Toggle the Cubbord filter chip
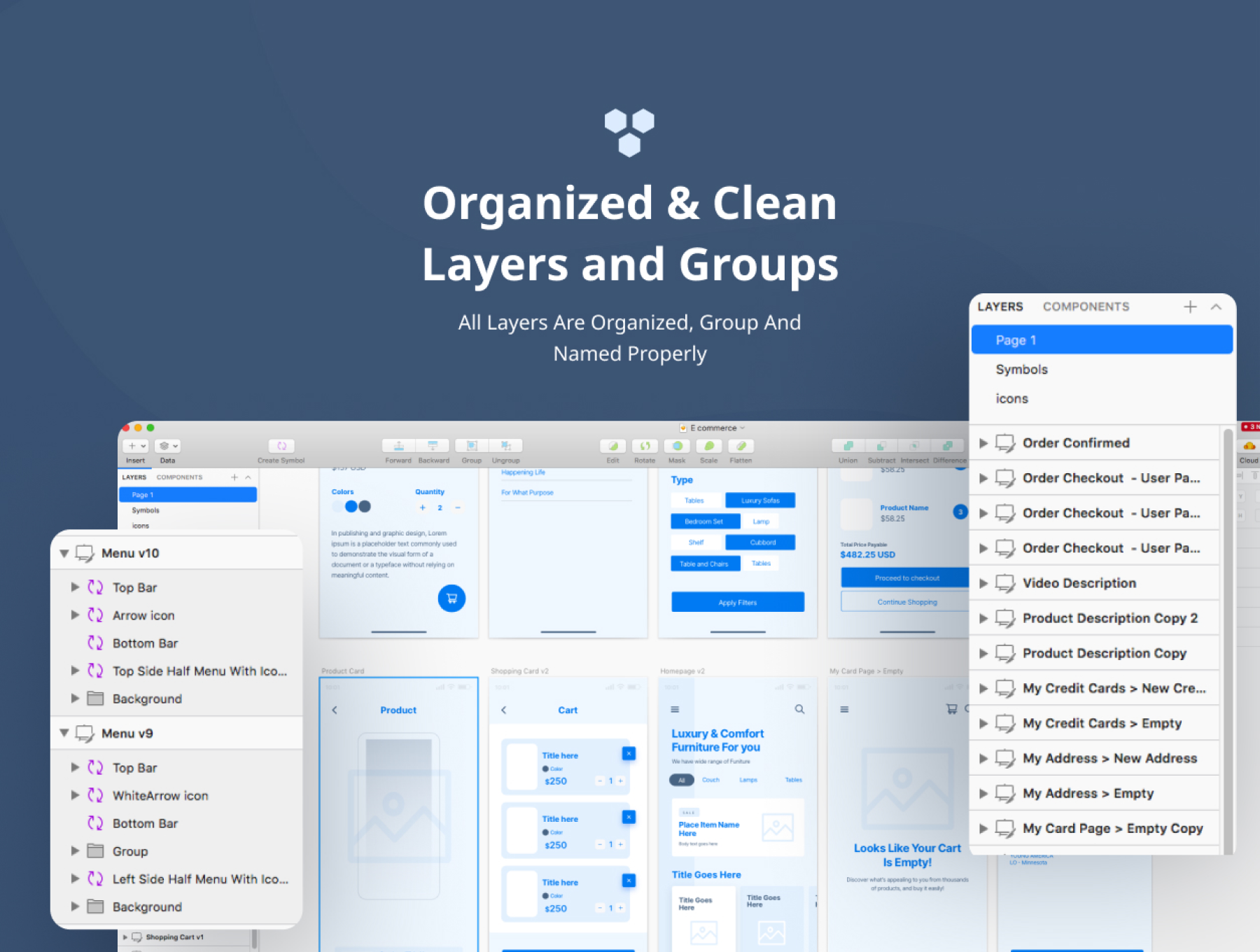This screenshot has width=1260, height=952. coord(762,542)
